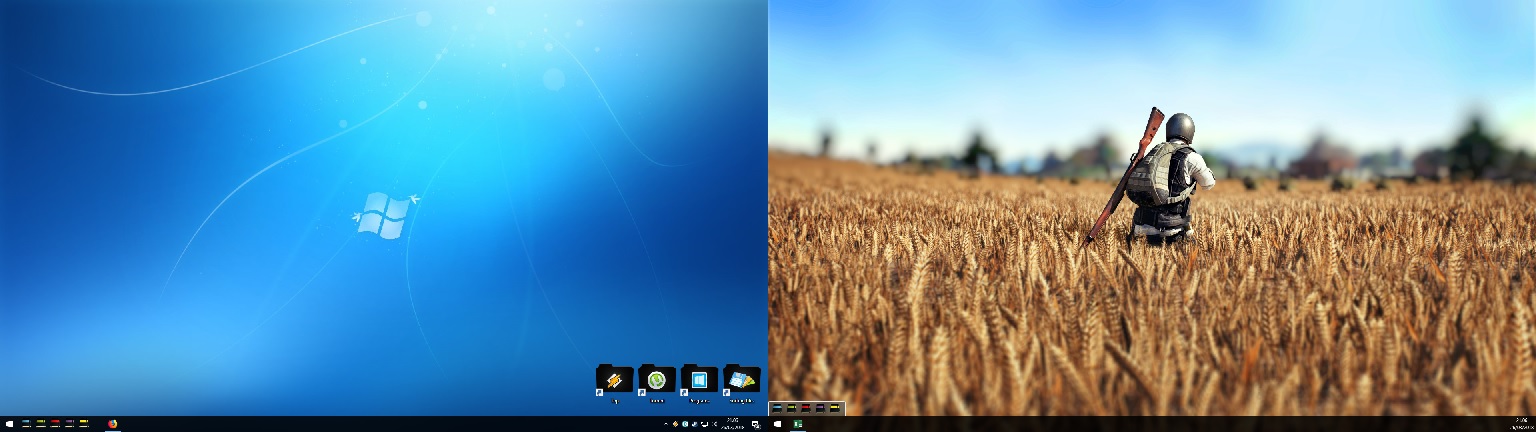Click the yellow folder in the floating toolbar
Viewport: 1536px width, 432px height.
click(834, 408)
